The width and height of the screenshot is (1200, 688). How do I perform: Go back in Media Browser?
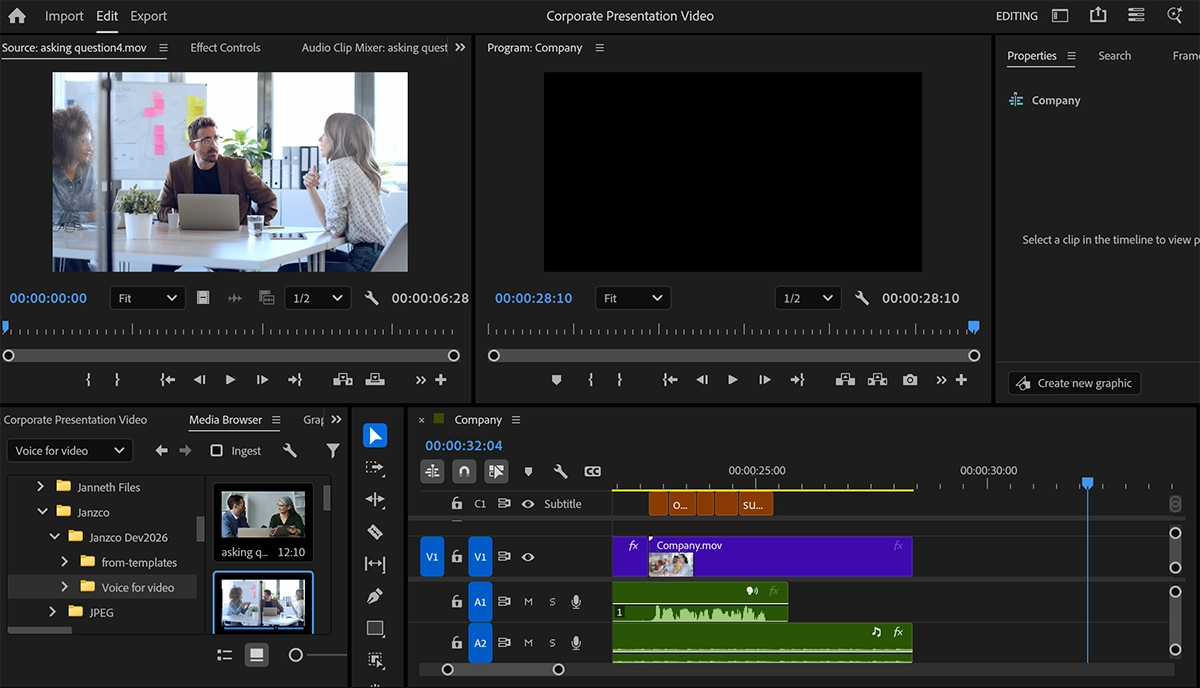pos(162,451)
